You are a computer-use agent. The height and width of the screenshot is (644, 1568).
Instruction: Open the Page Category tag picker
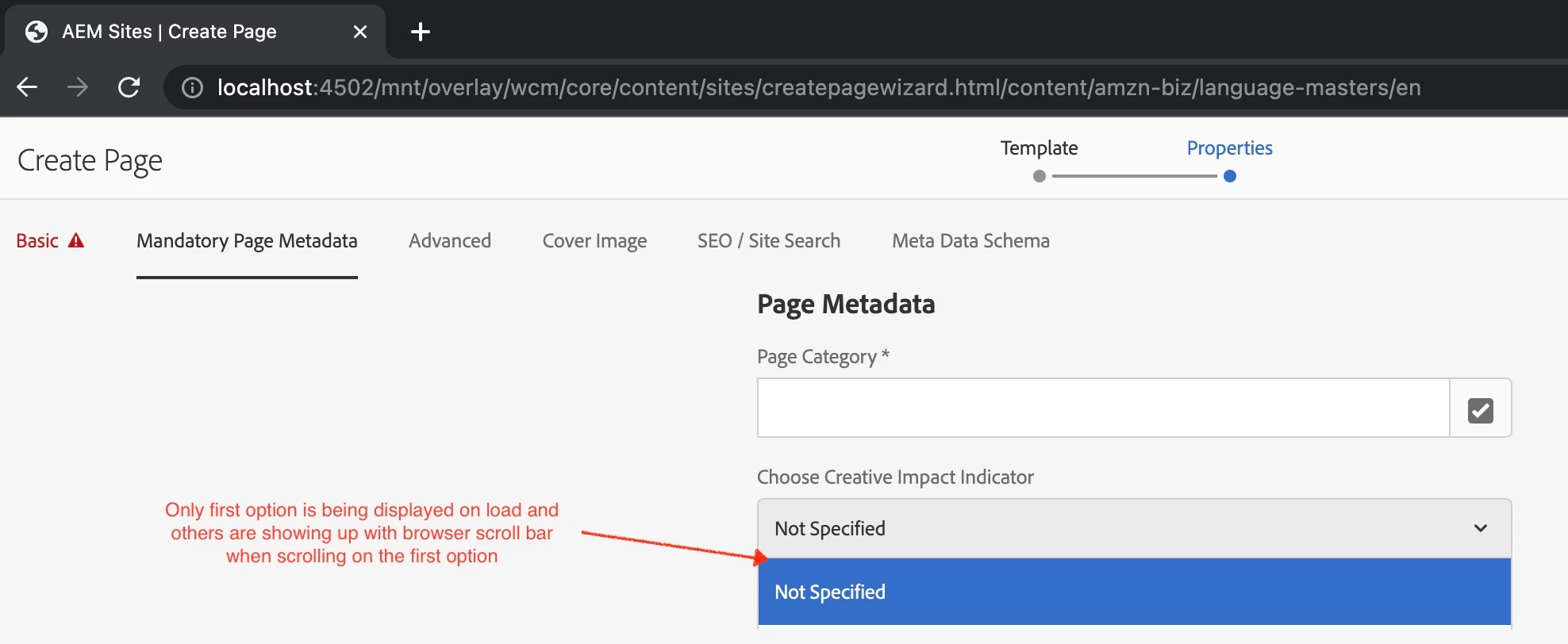1480,408
